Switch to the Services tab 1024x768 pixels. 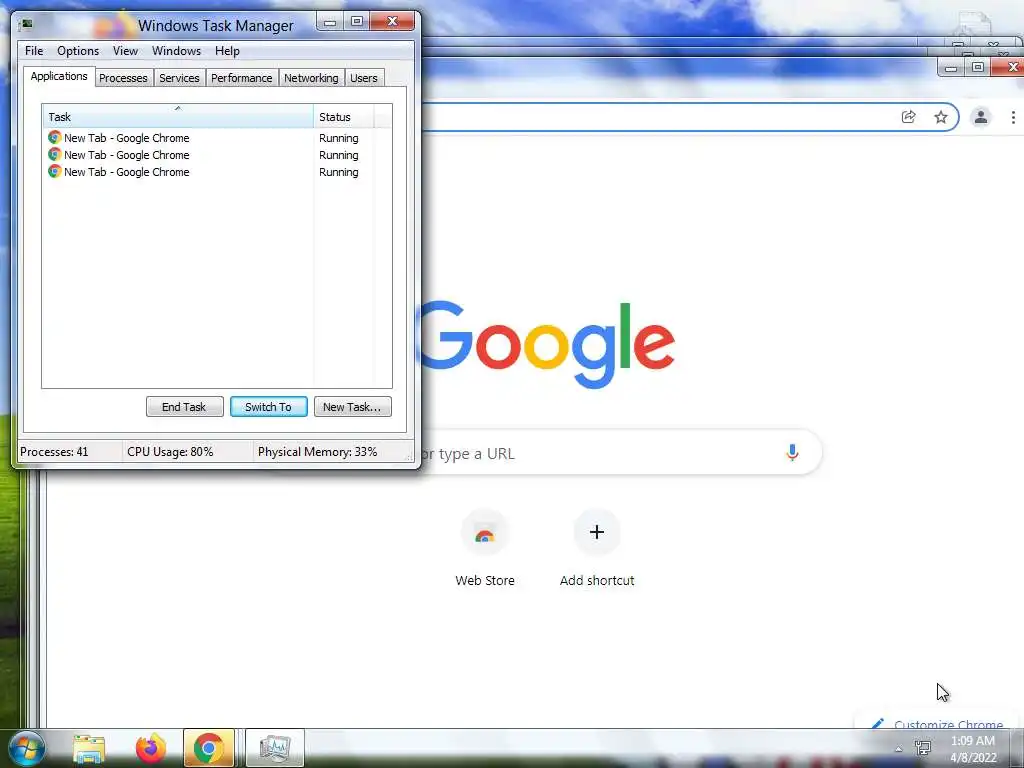tap(179, 78)
